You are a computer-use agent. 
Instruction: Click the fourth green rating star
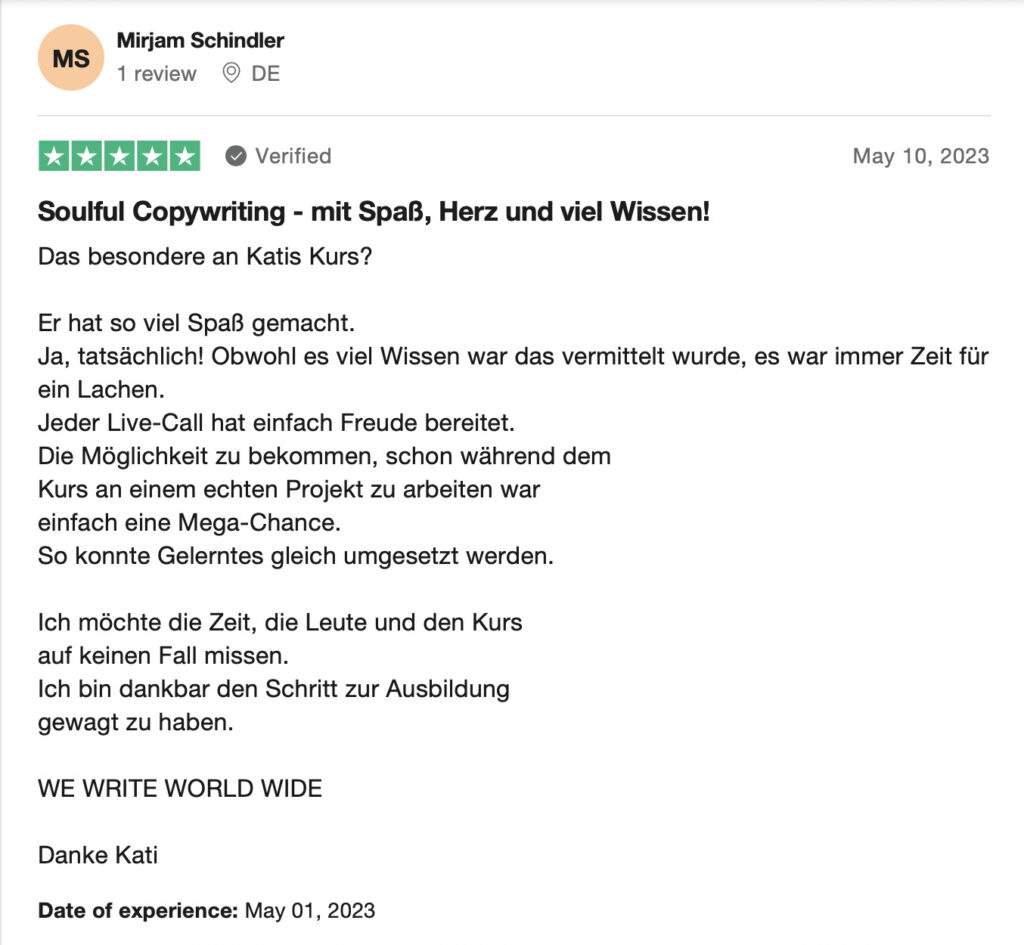(152, 156)
